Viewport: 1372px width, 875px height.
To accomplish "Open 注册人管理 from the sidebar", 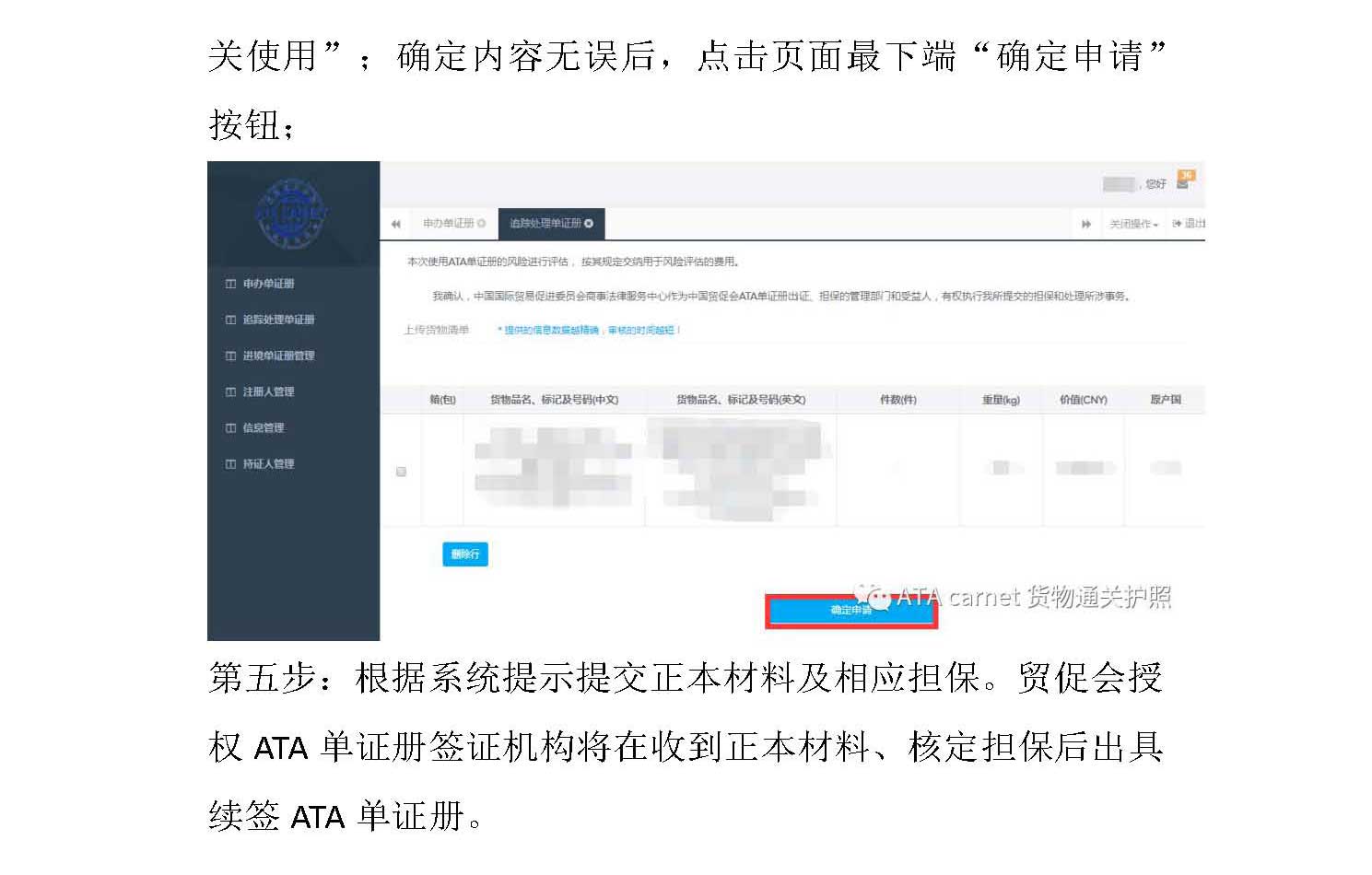I will 268,391.
